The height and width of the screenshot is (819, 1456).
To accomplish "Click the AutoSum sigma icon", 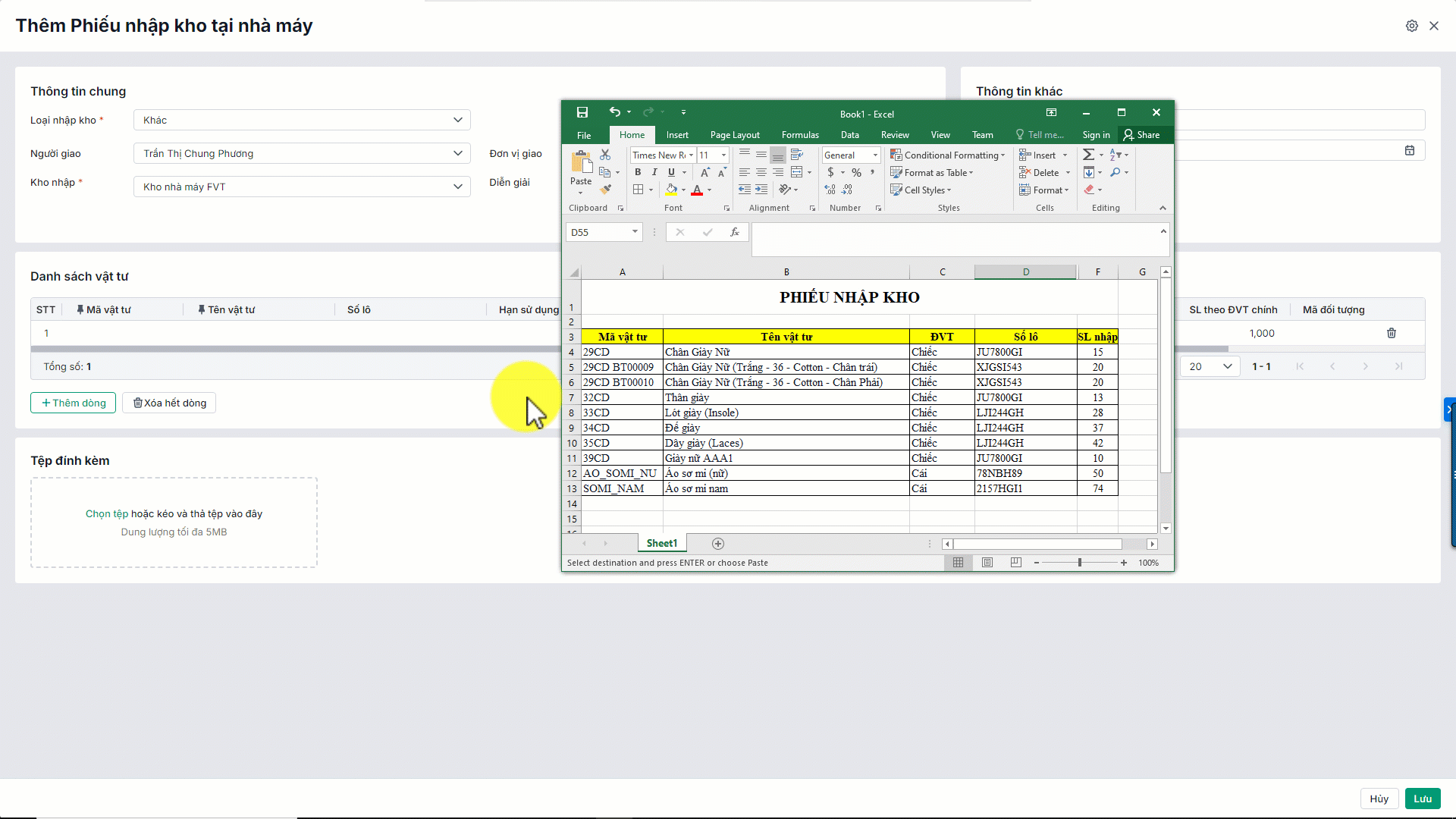I will click(x=1088, y=155).
